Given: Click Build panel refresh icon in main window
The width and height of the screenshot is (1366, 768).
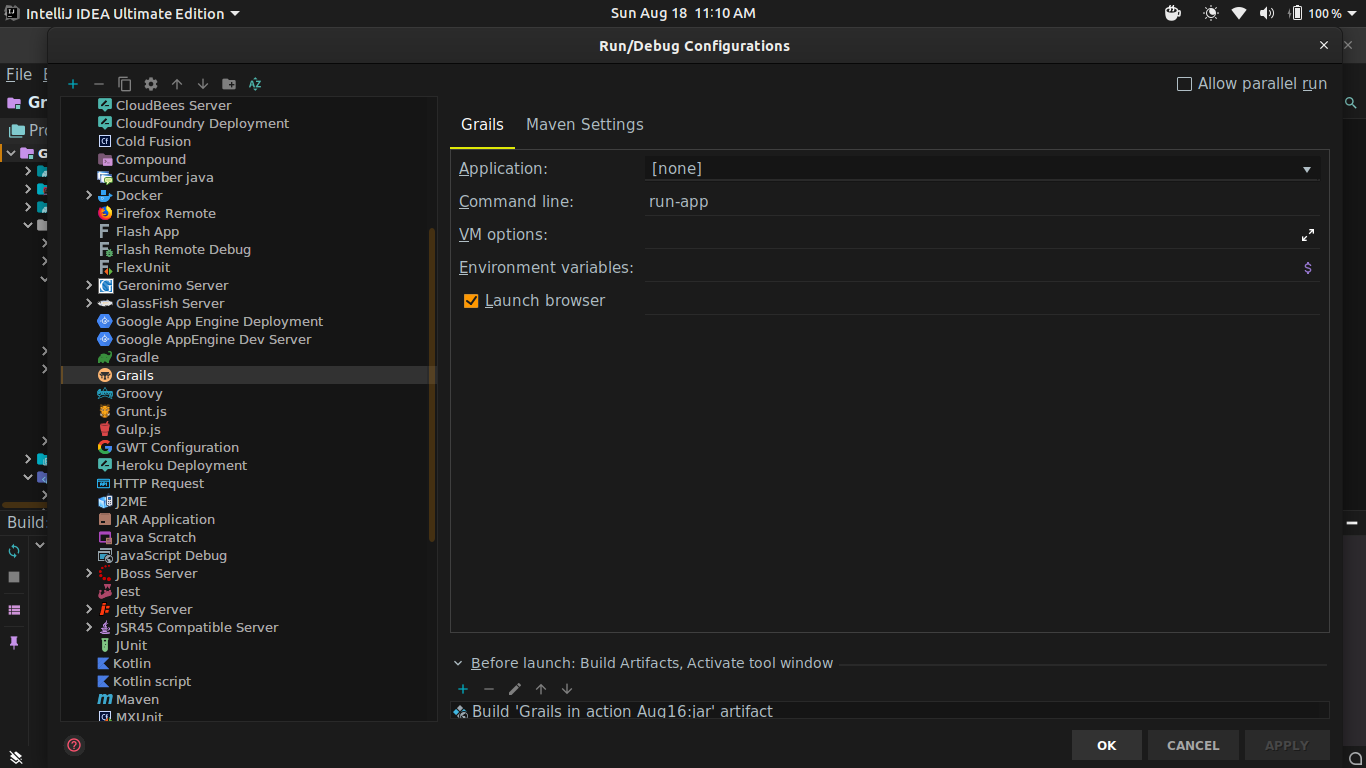Looking at the screenshot, I should pyautogui.click(x=14, y=551).
